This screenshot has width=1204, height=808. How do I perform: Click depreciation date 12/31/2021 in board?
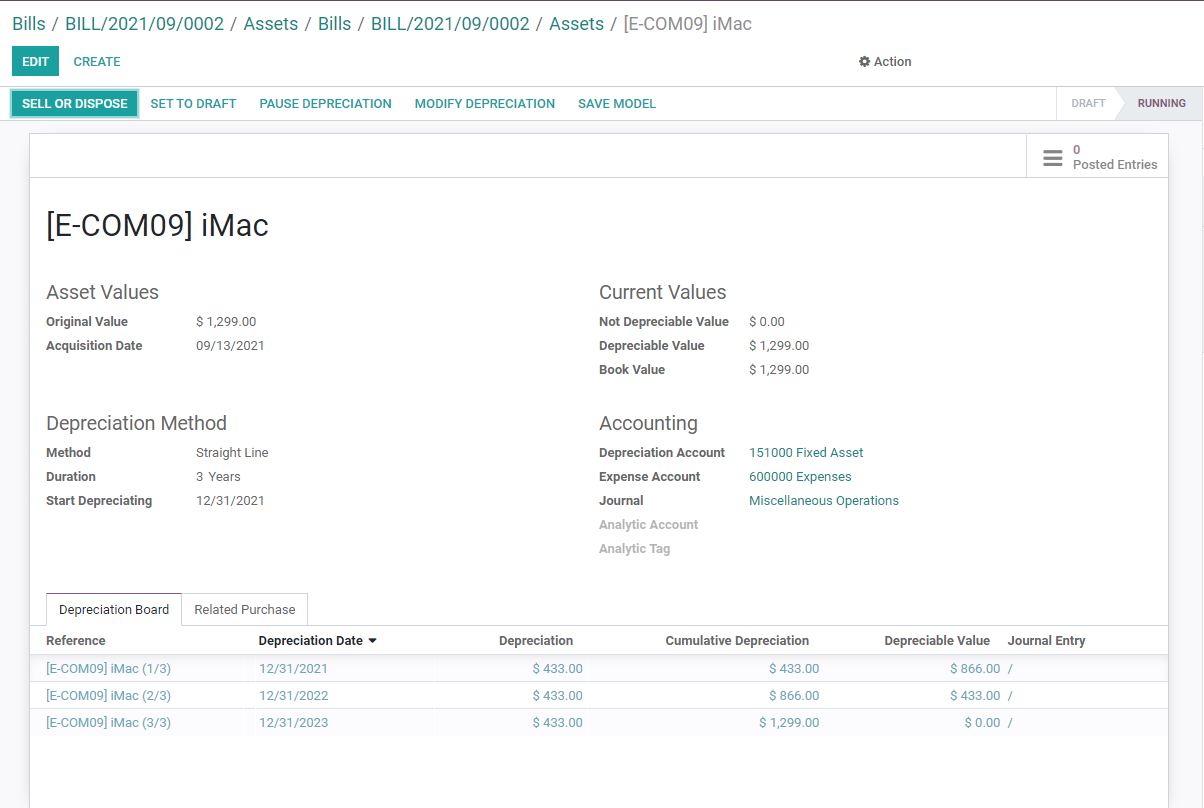click(x=293, y=669)
